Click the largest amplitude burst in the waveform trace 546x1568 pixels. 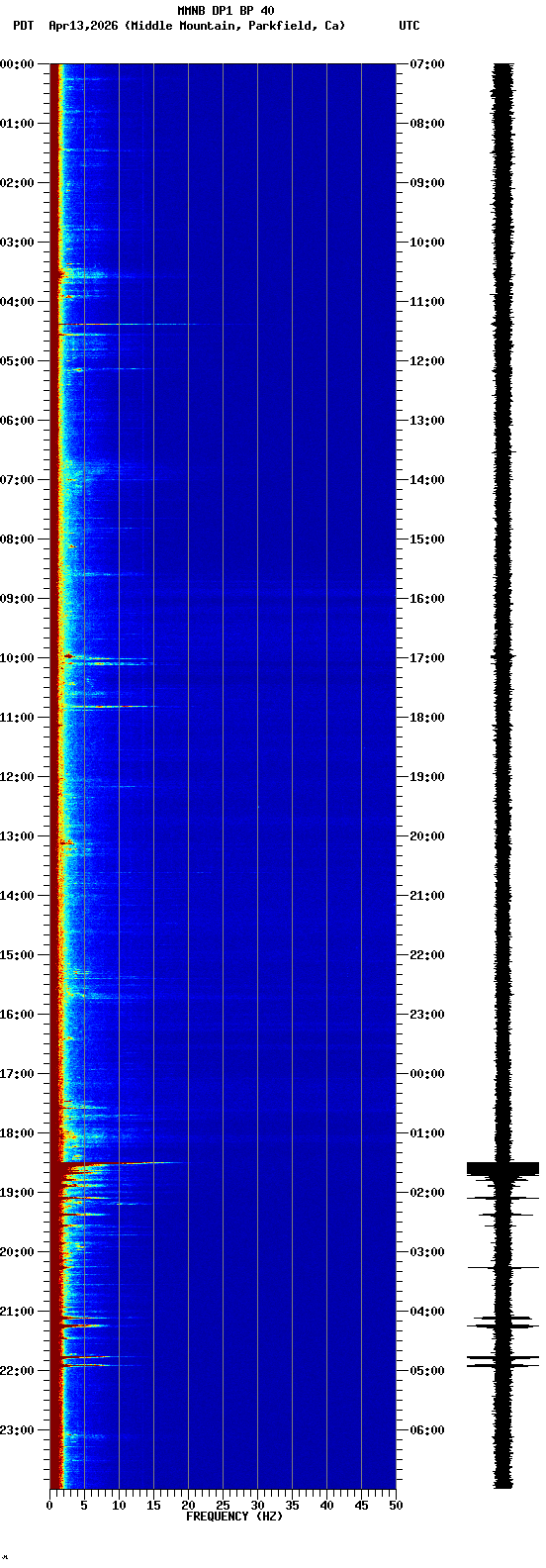[503, 1168]
